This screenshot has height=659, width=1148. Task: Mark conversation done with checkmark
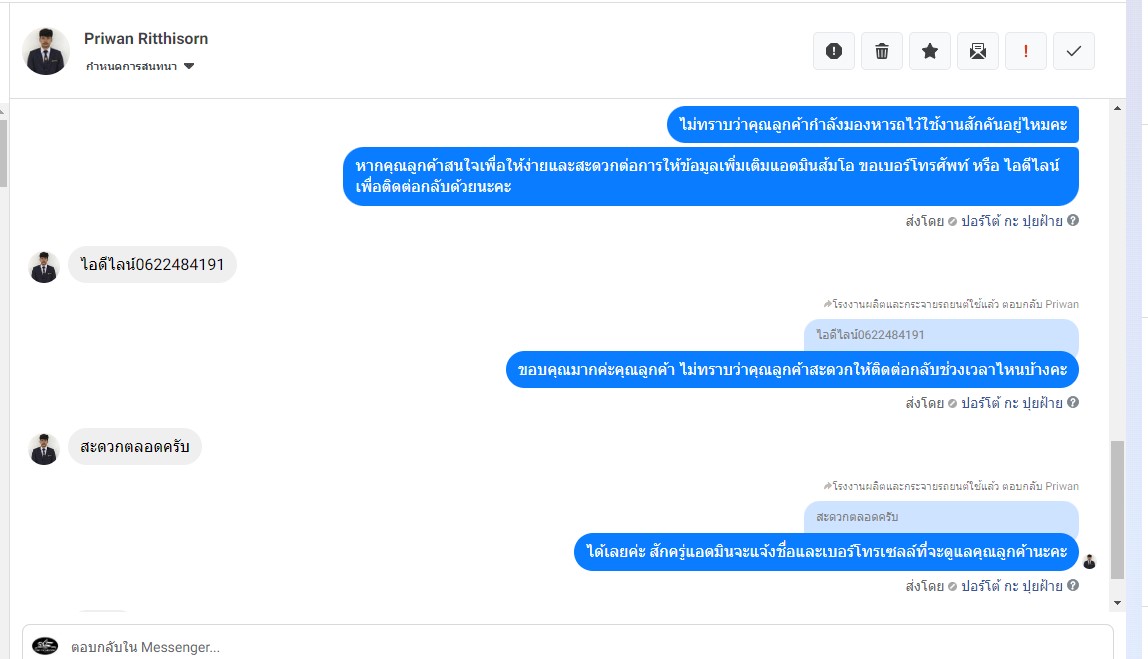[x=1074, y=51]
